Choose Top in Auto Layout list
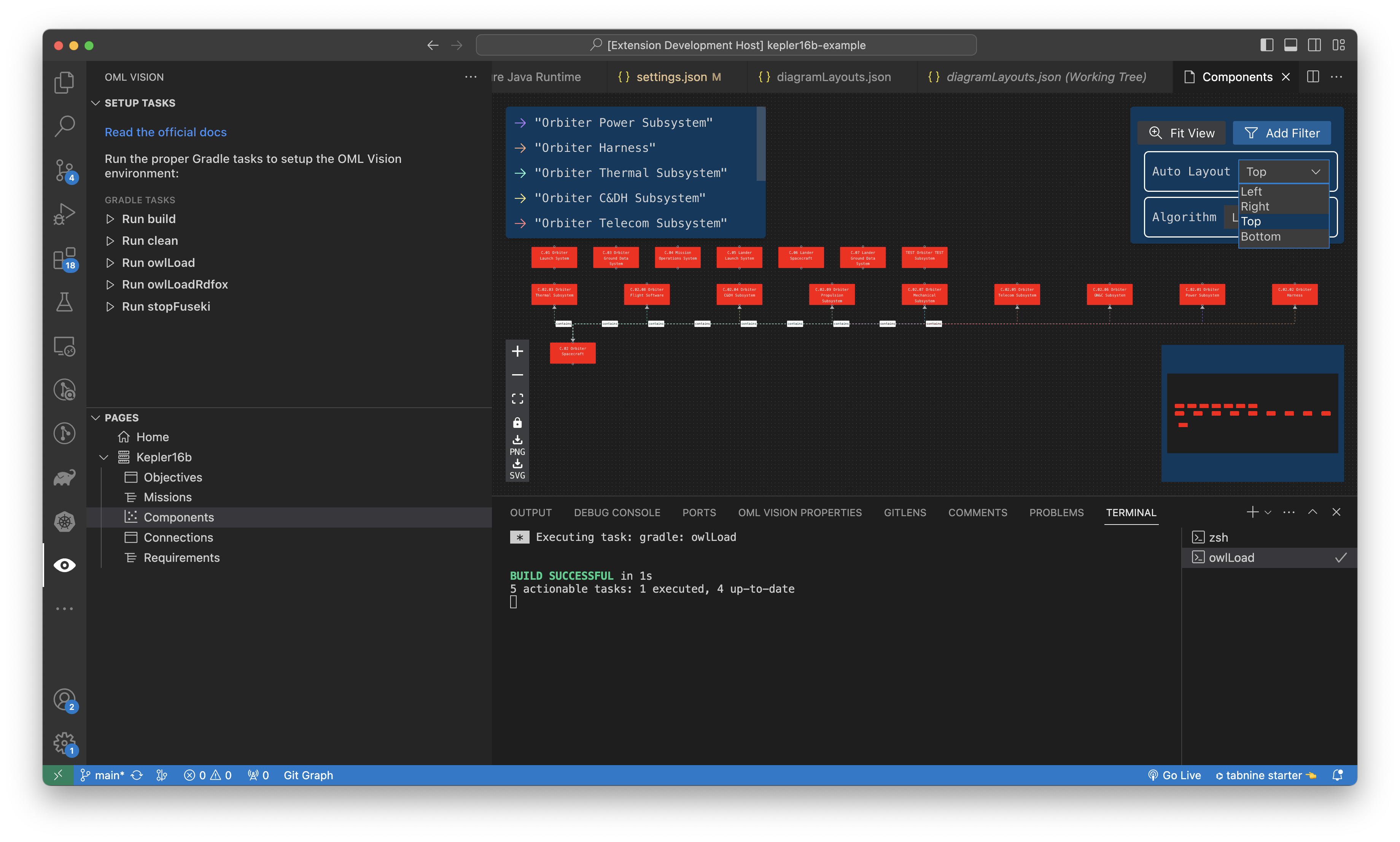The height and width of the screenshot is (842, 1400). 1283,221
